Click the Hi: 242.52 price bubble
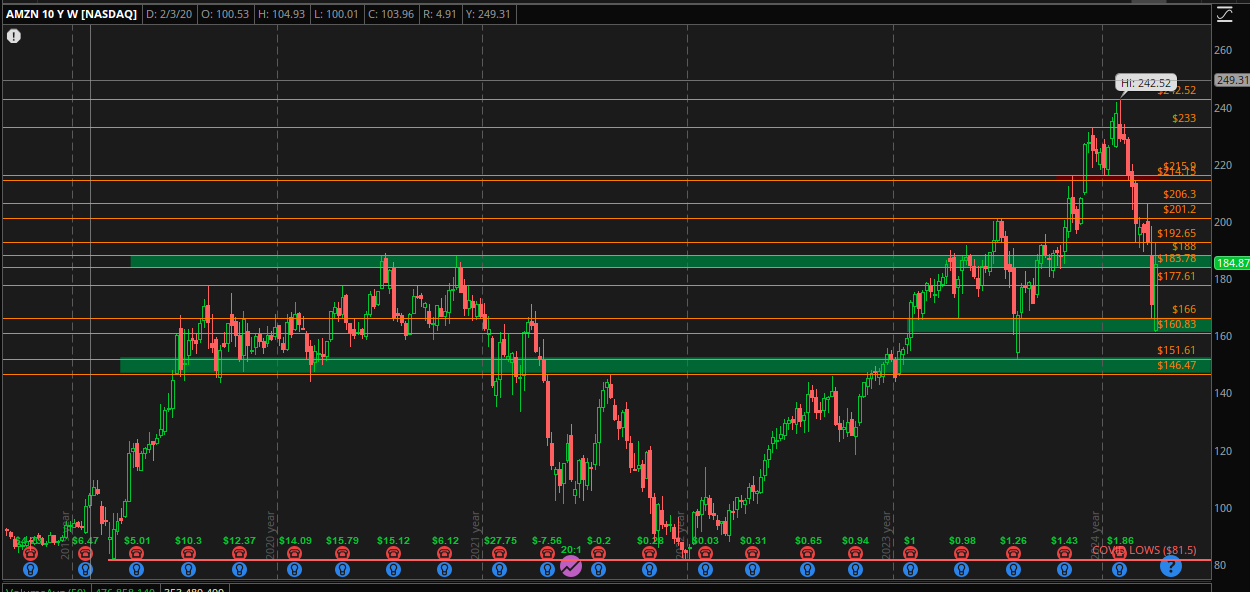This screenshot has height=592, width=1250. pos(1144,83)
